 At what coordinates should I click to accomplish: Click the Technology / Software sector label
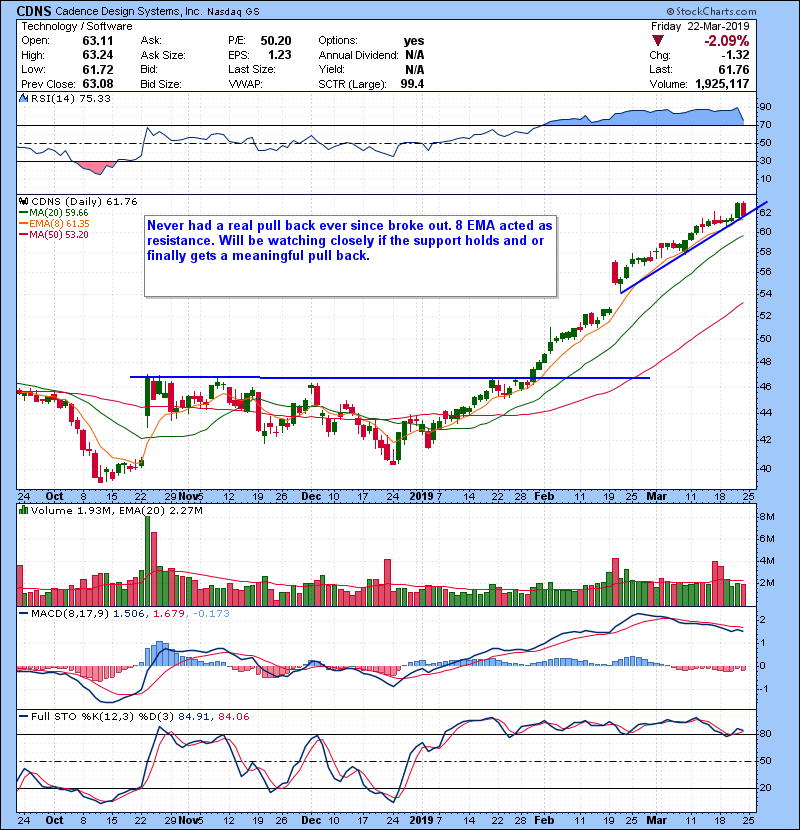(77, 26)
